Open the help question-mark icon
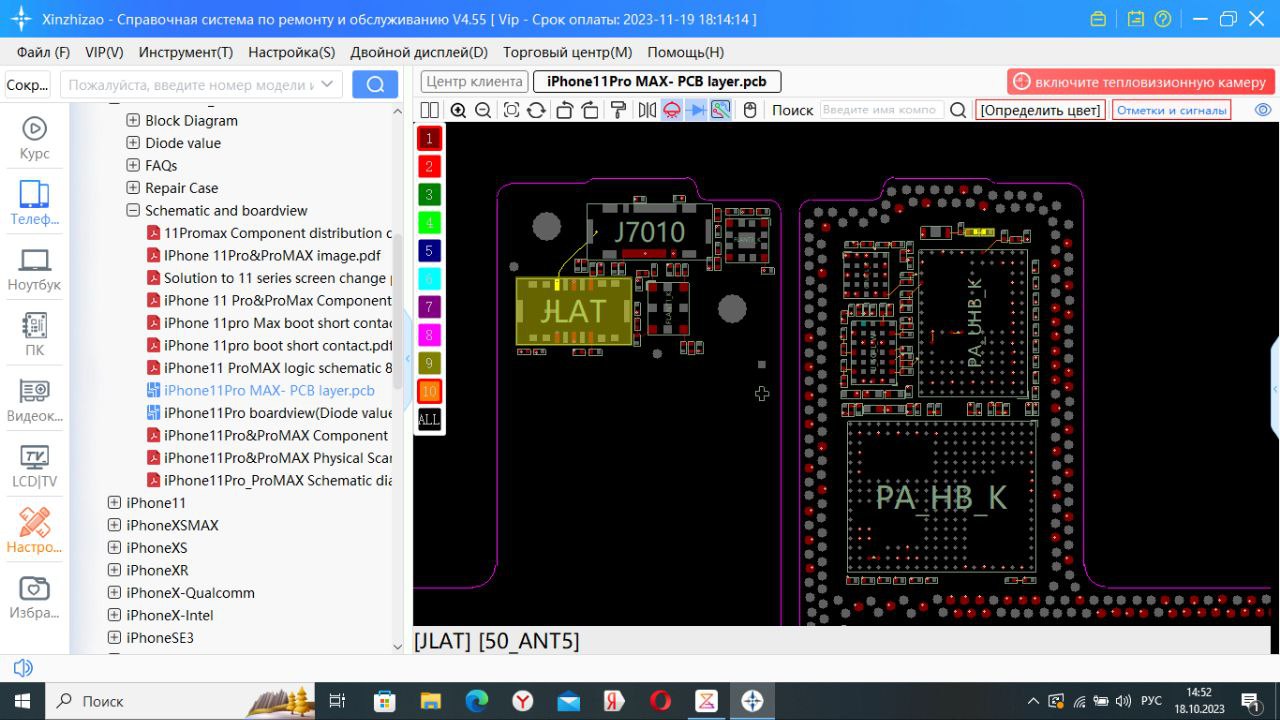 point(1162,19)
